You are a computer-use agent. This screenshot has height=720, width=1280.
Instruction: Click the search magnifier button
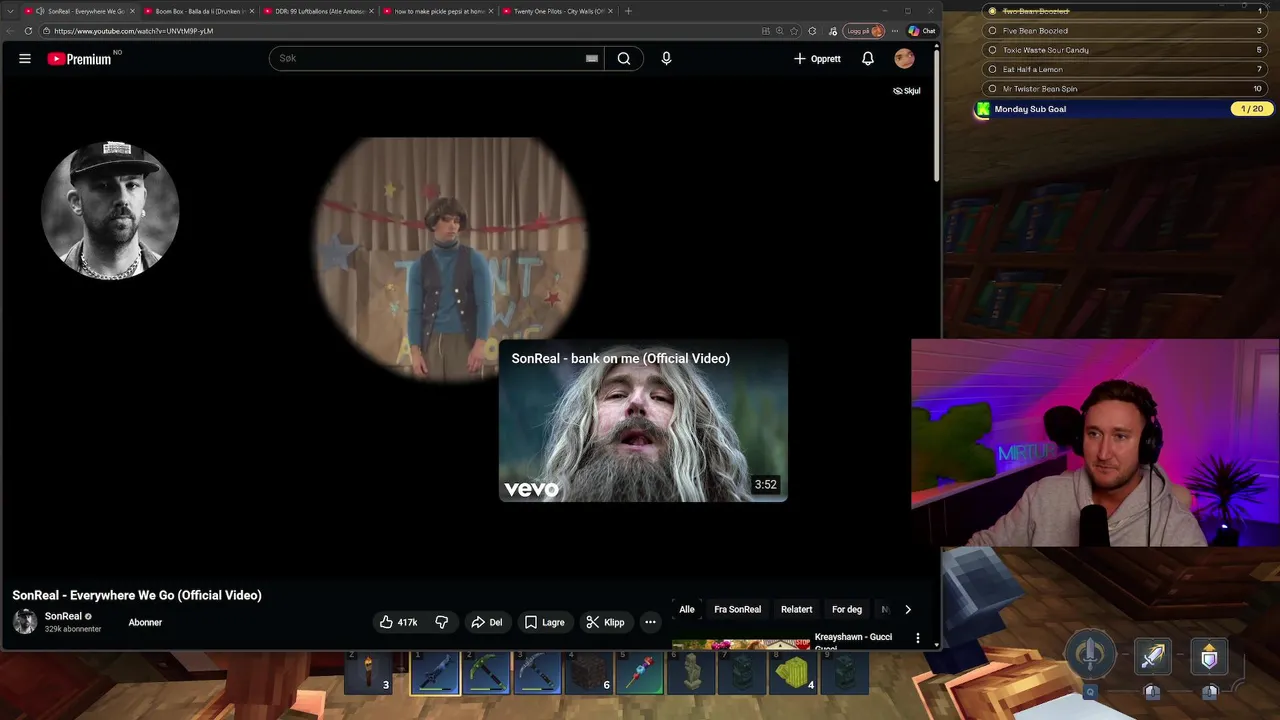(x=624, y=58)
